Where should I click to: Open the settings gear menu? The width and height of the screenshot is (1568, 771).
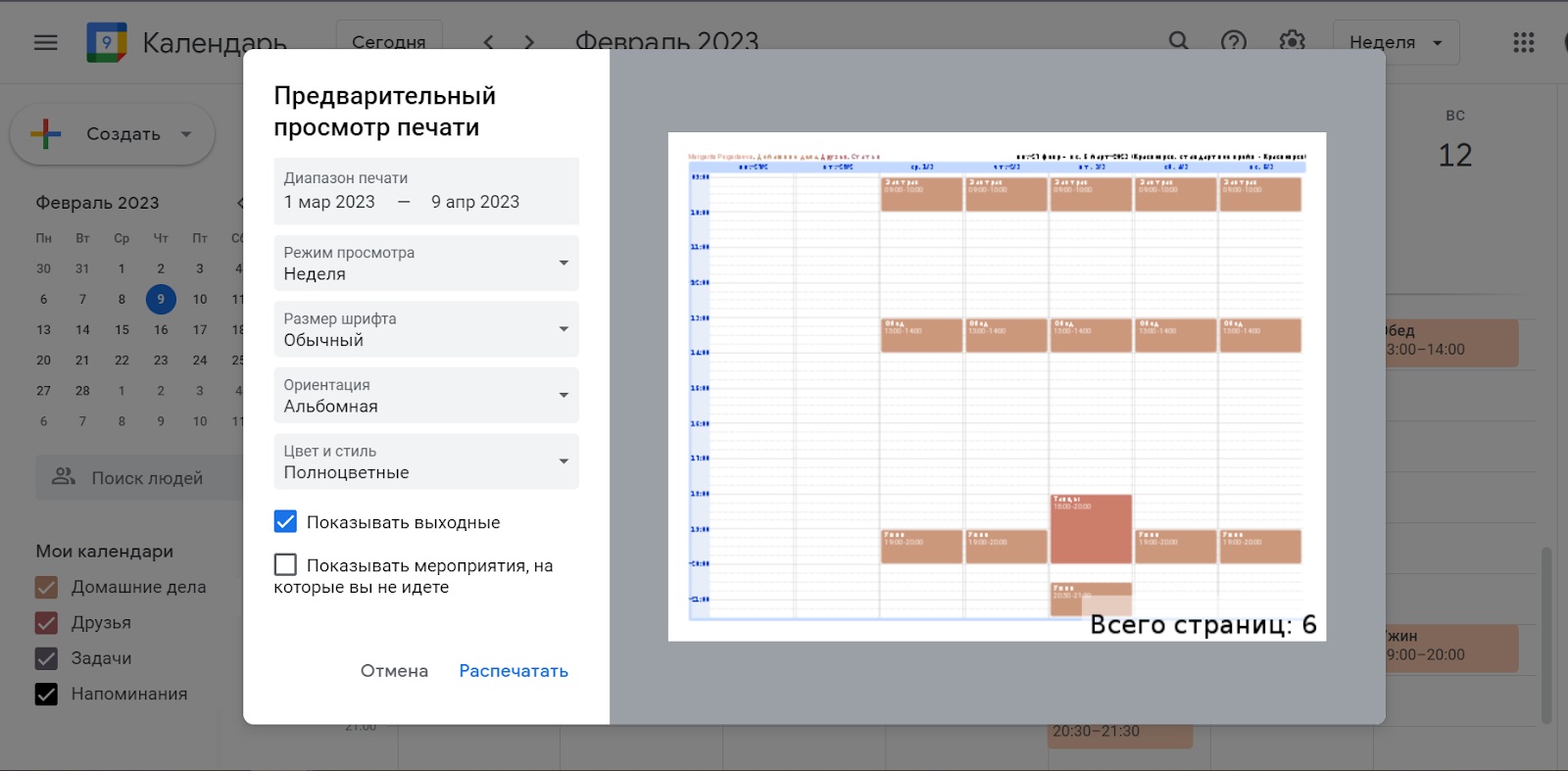[1293, 41]
